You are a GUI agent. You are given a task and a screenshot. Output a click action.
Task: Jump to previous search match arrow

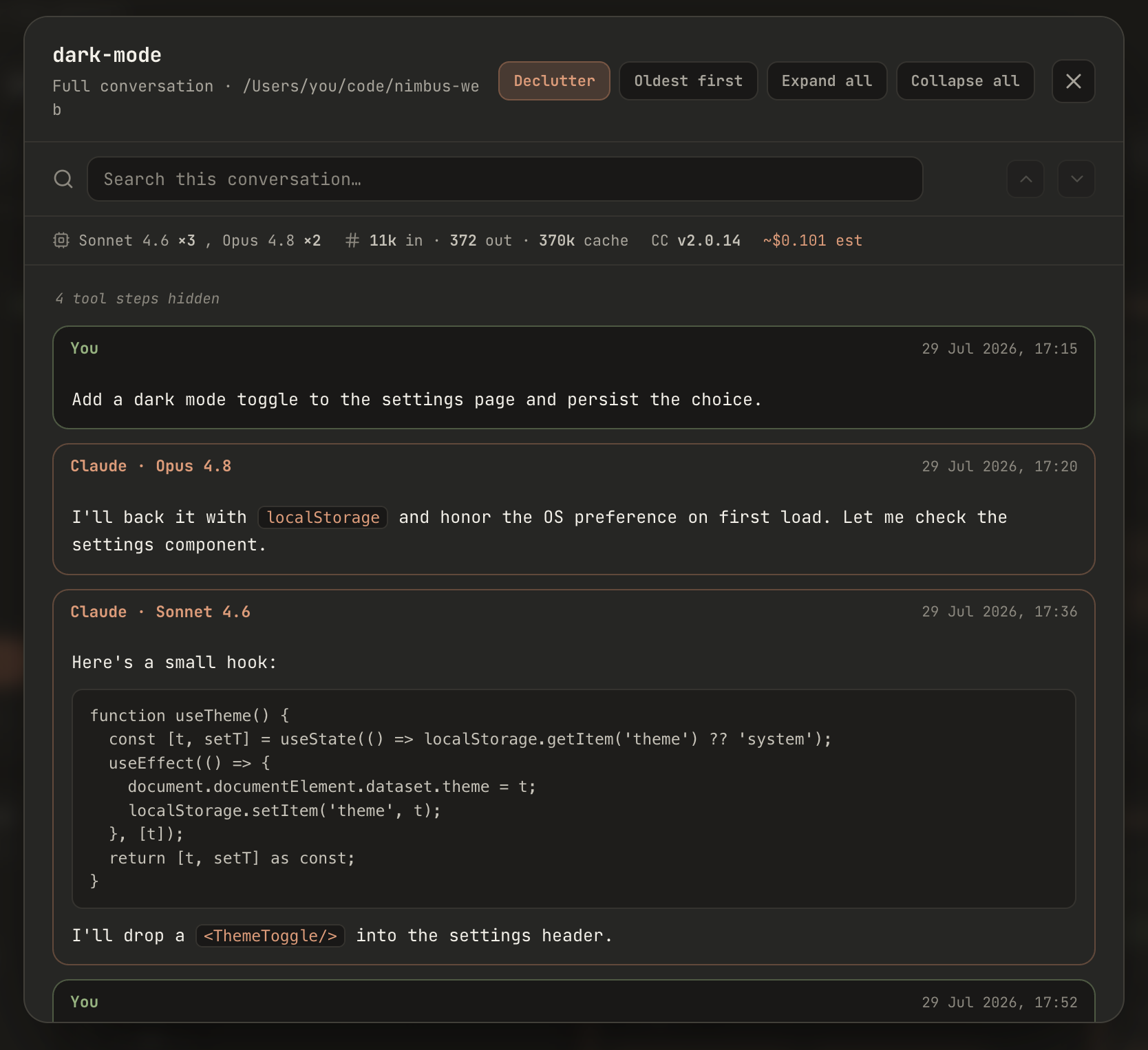click(x=1025, y=179)
